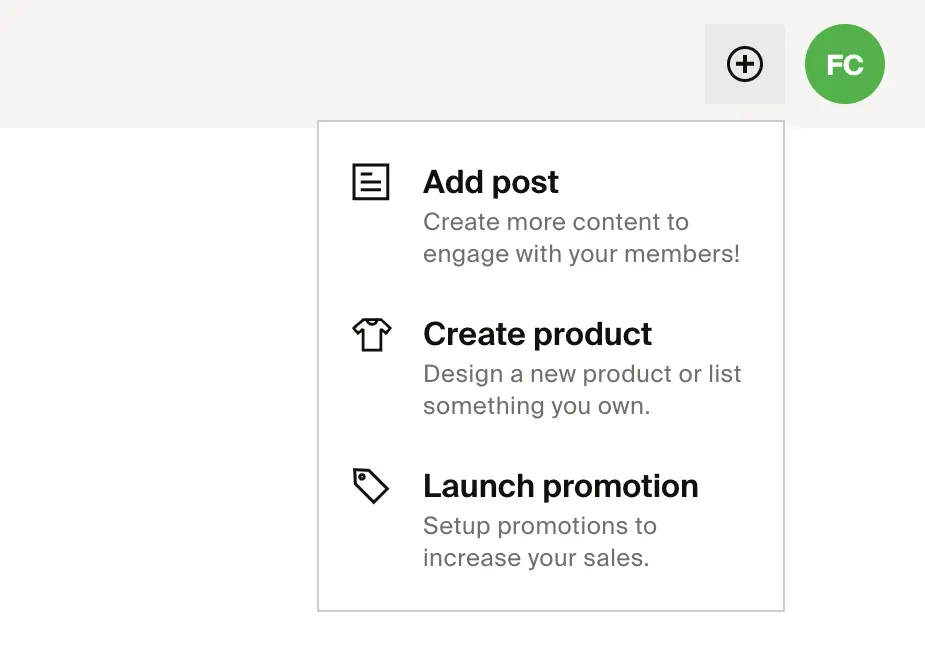925x666 pixels.
Task: Select the post document icon in the menu
Action: click(x=371, y=182)
